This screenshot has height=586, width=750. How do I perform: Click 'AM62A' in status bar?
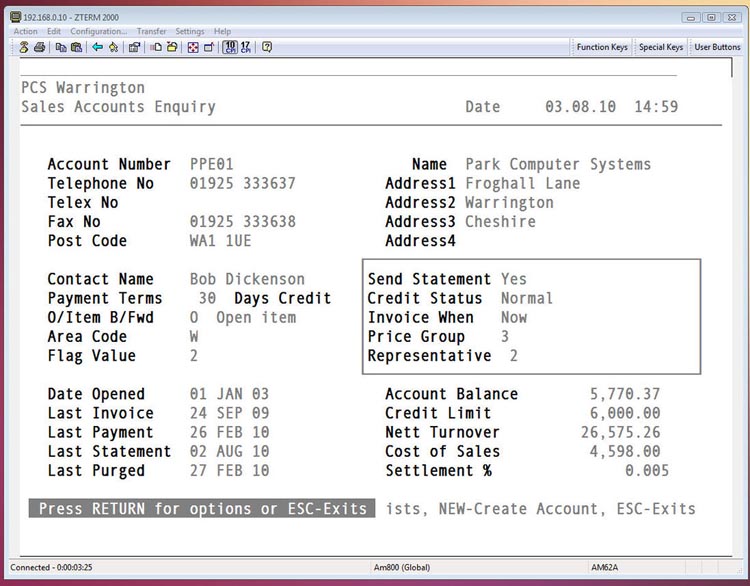pos(605,567)
